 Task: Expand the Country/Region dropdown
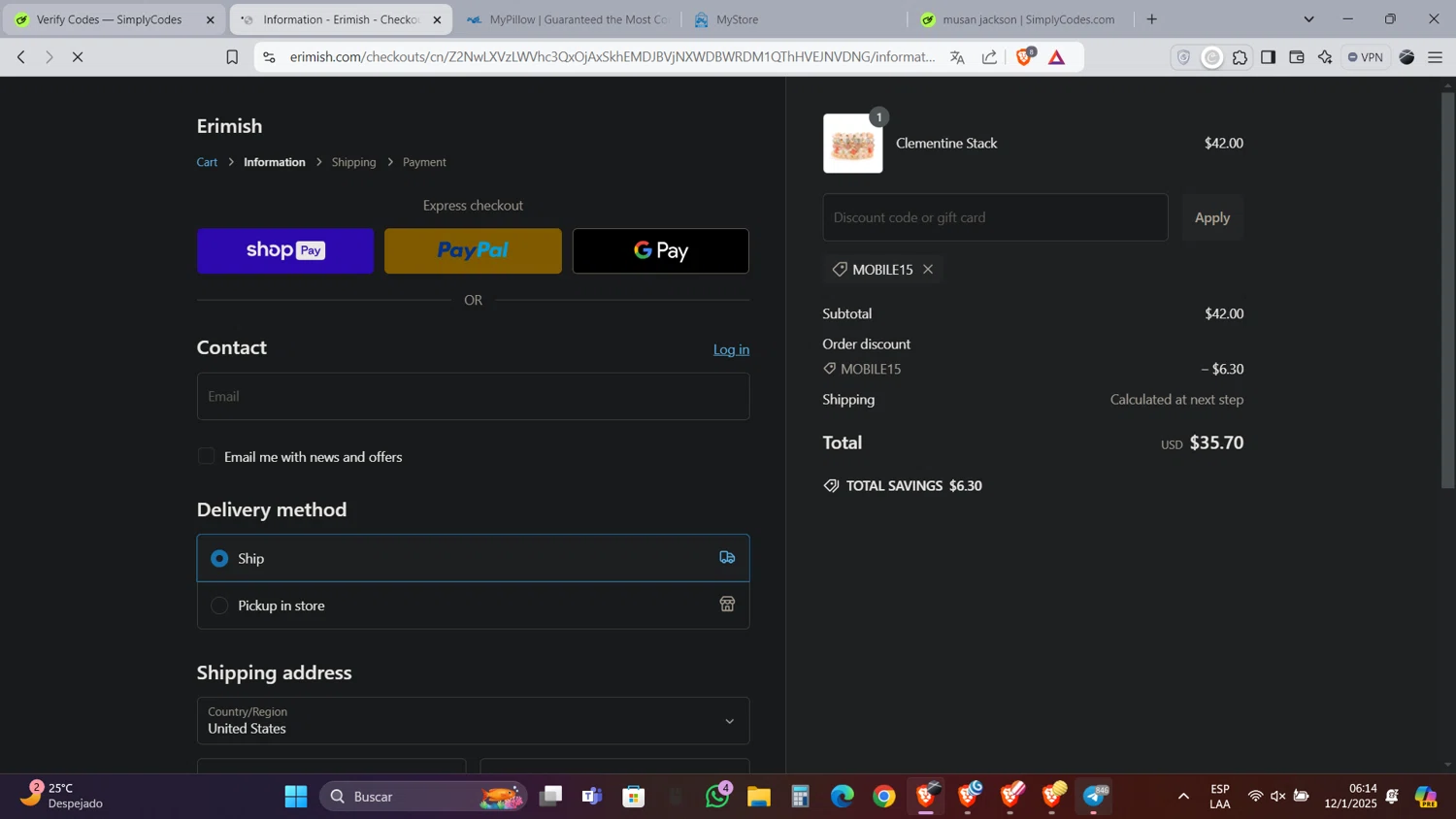pos(473,720)
